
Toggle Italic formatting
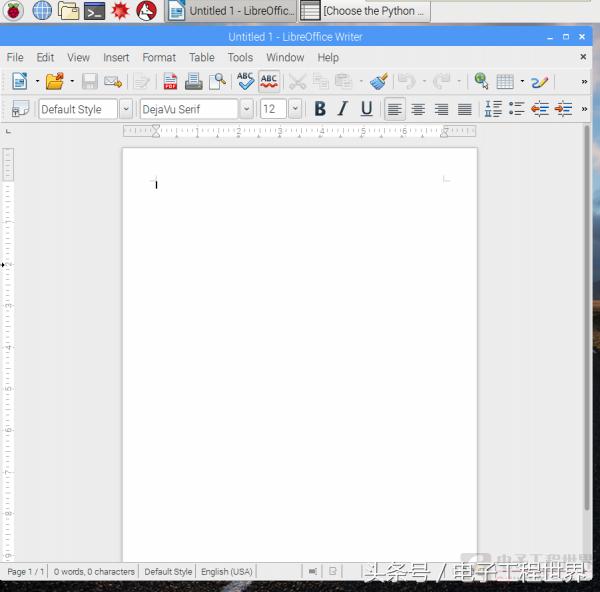(343, 109)
